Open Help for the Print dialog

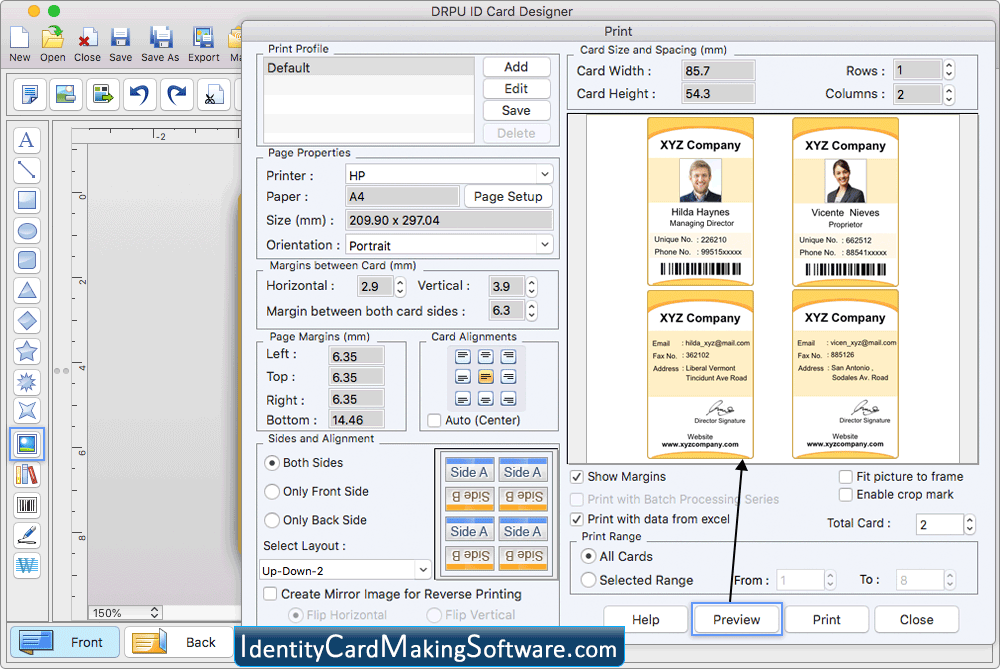point(645,619)
